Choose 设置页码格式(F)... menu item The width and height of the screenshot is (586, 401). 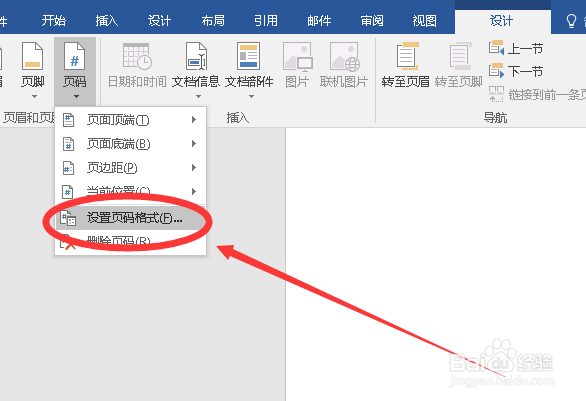click(x=130, y=218)
